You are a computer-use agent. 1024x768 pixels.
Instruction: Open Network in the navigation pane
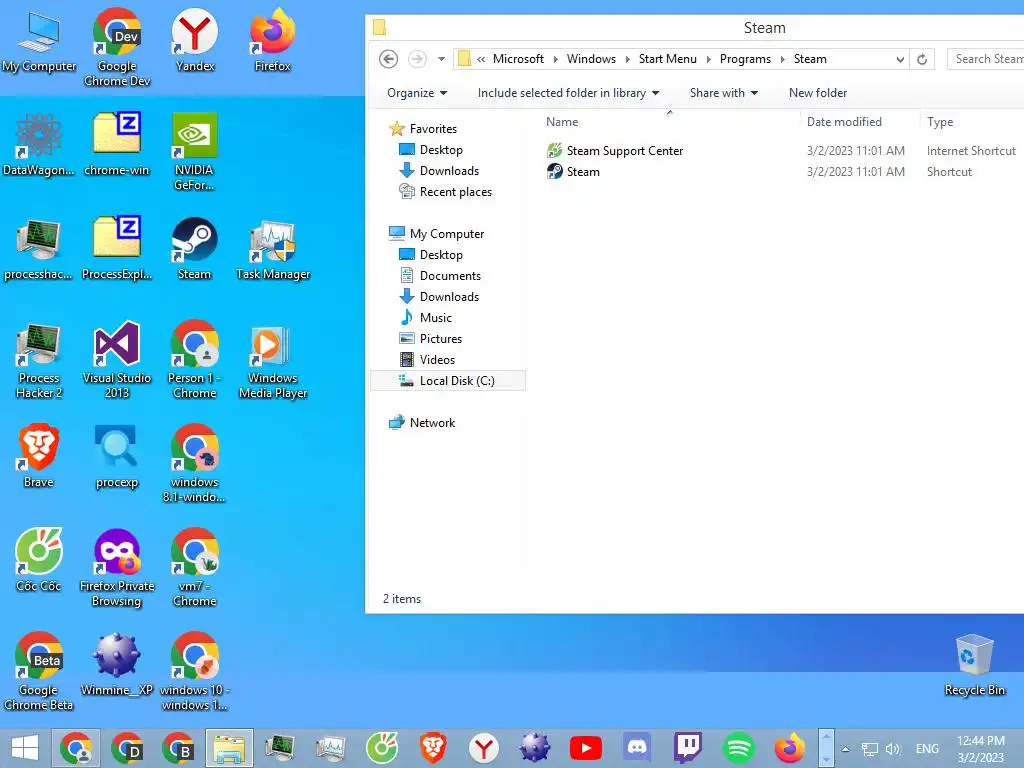422,423
